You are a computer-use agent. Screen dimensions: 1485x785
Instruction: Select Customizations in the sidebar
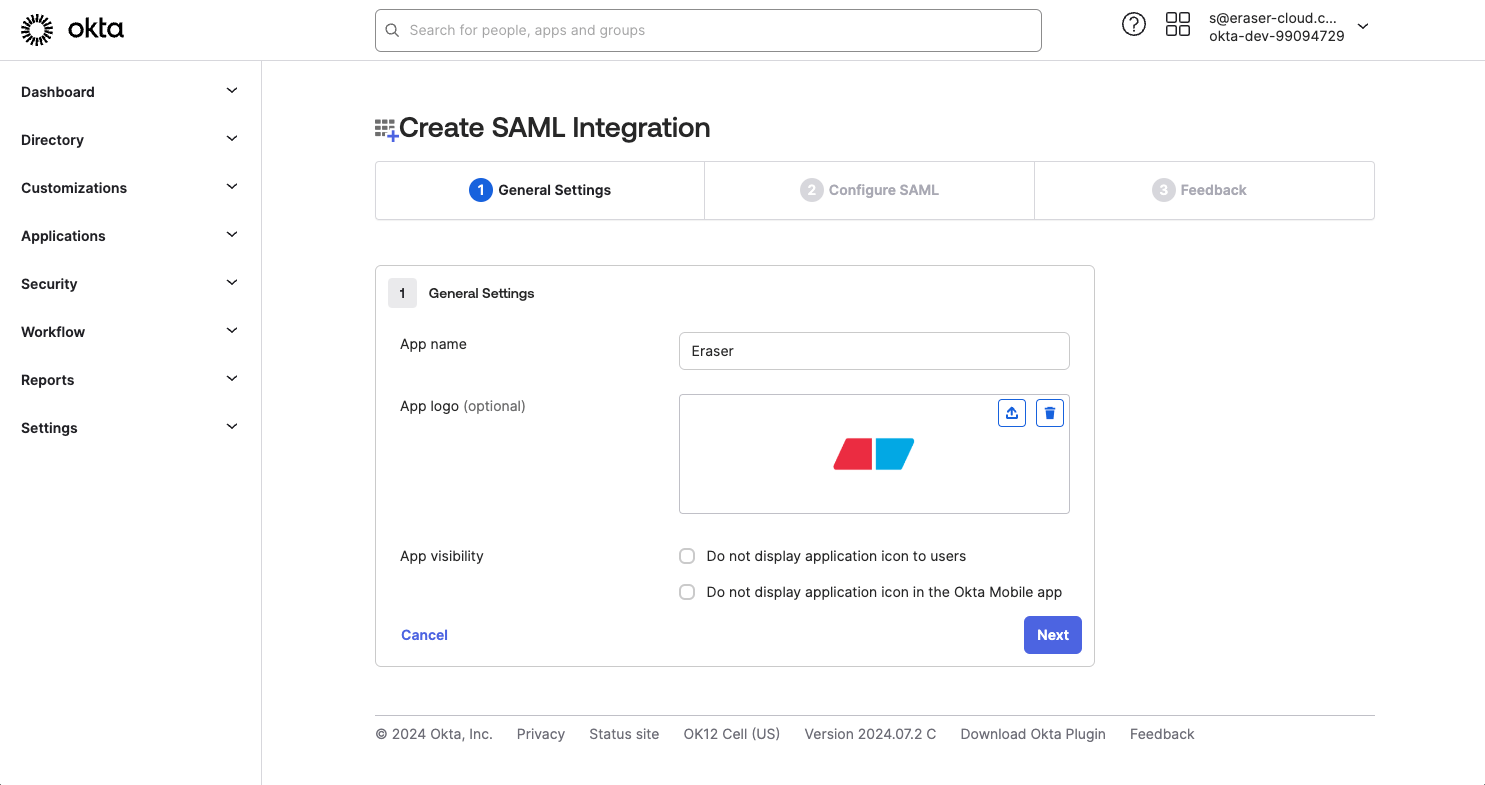[74, 188]
